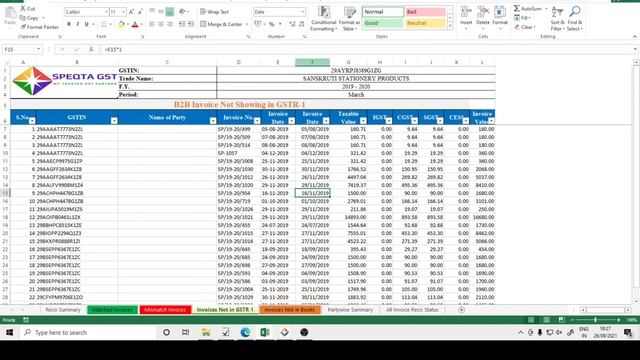This screenshot has width=640, height=360.
Task: Toggle middle vertical alignment
Action: (161, 12)
